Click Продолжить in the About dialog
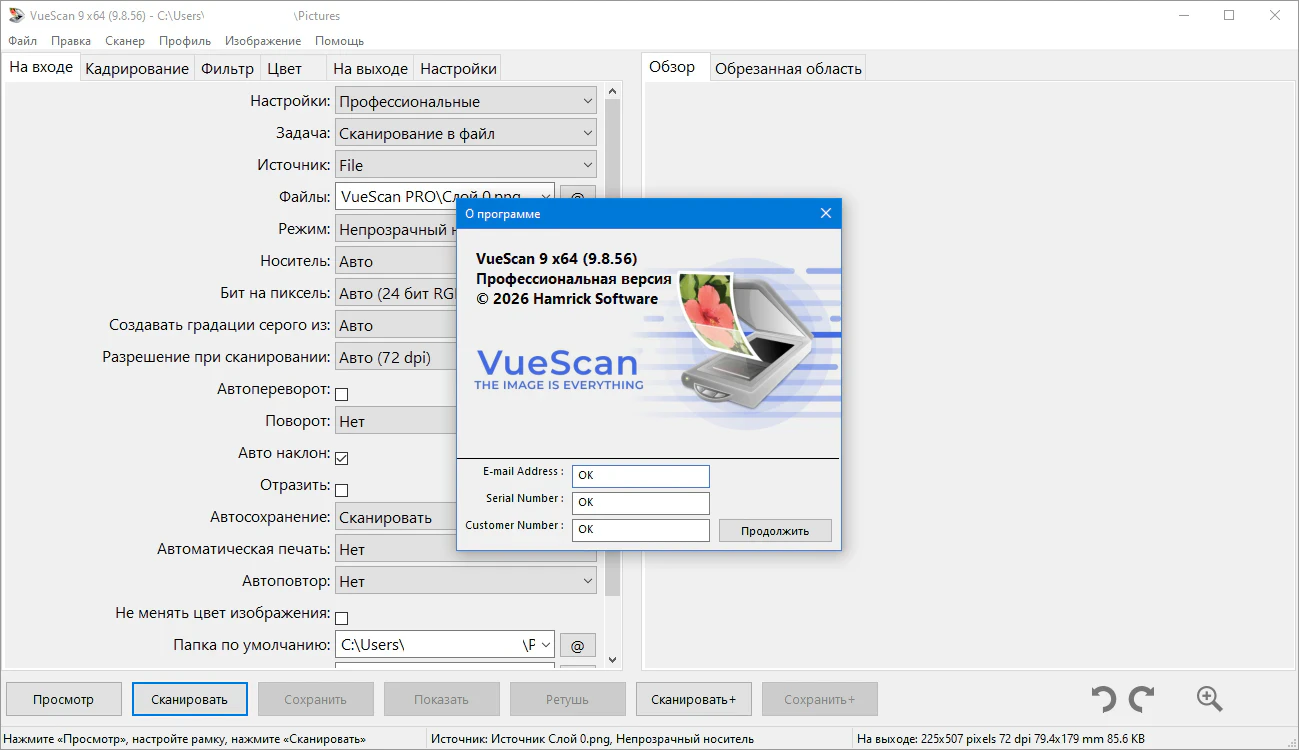 (775, 530)
